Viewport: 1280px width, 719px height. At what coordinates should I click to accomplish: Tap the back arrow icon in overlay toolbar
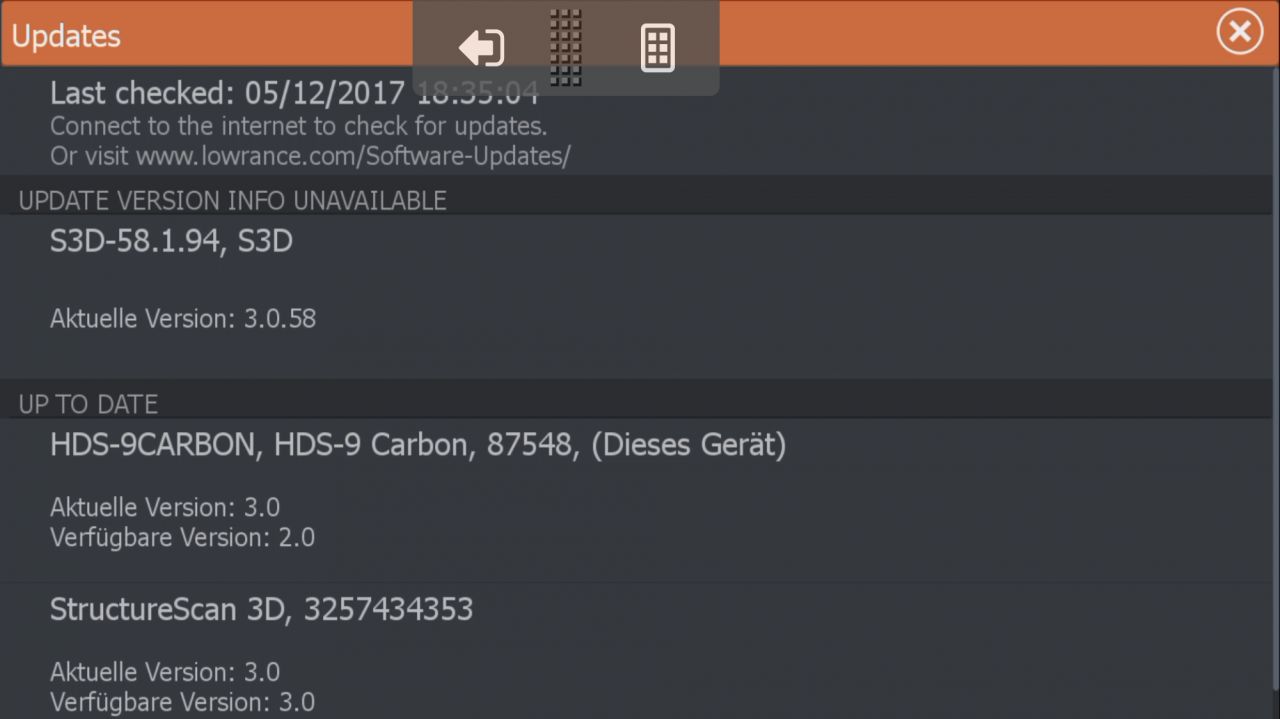[x=481, y=48]
